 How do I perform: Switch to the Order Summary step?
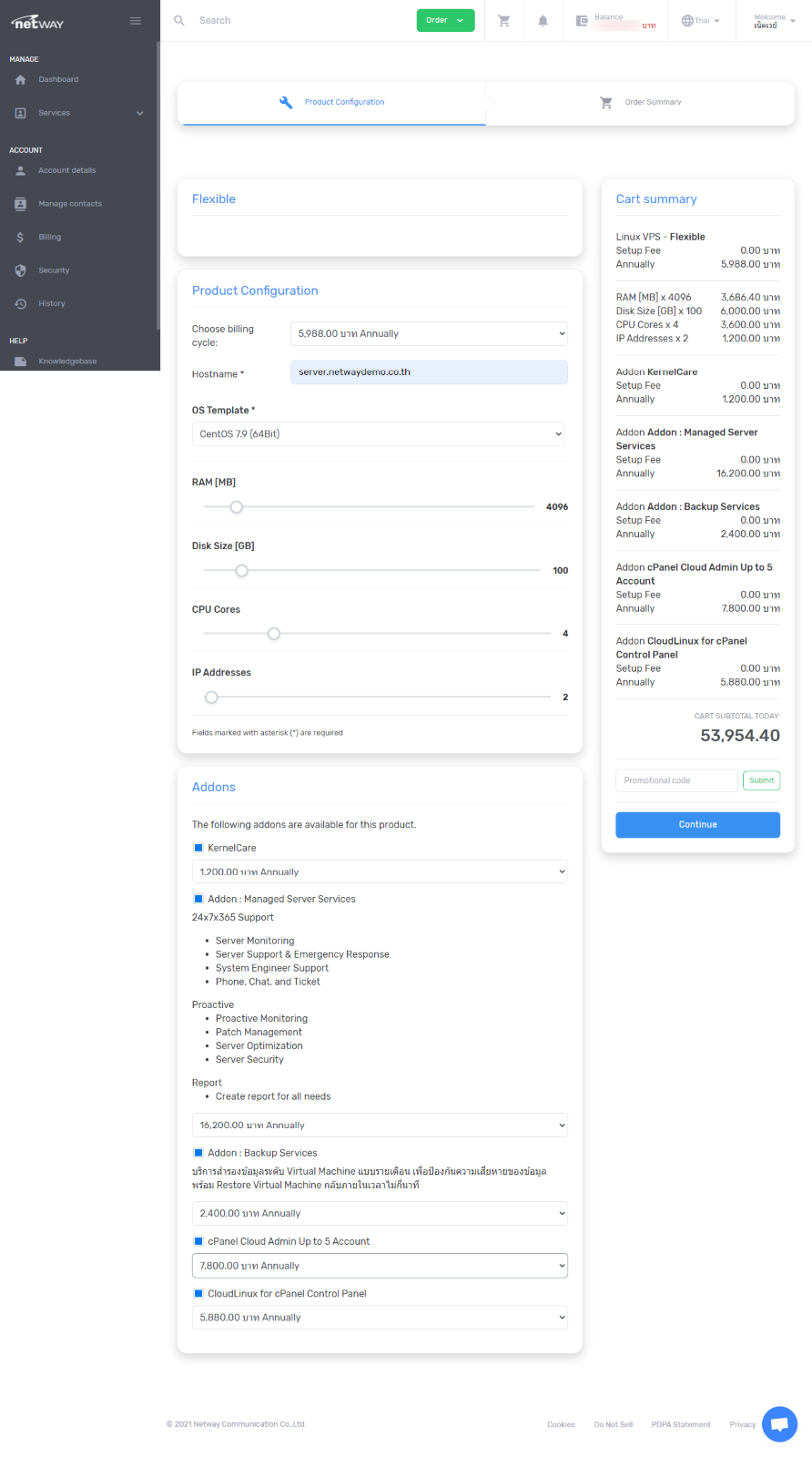[x=641, y=103]
